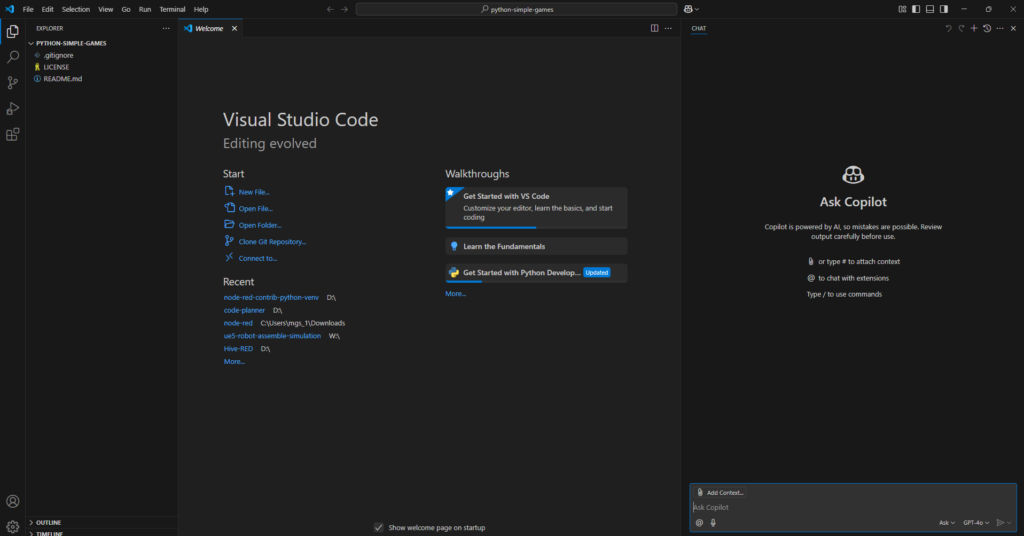
Task: Uncheck Show welcome page on startup
Action: [x=378, y=527]
